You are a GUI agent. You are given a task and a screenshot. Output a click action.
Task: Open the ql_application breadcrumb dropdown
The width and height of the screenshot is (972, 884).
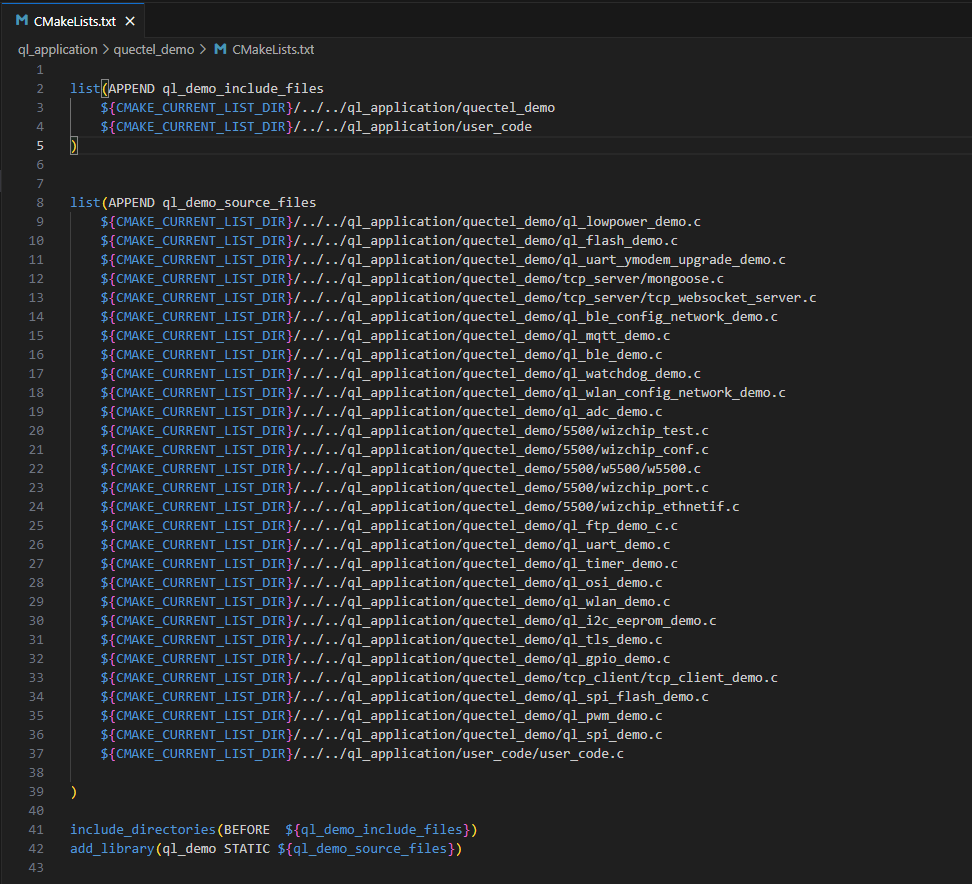57,49
